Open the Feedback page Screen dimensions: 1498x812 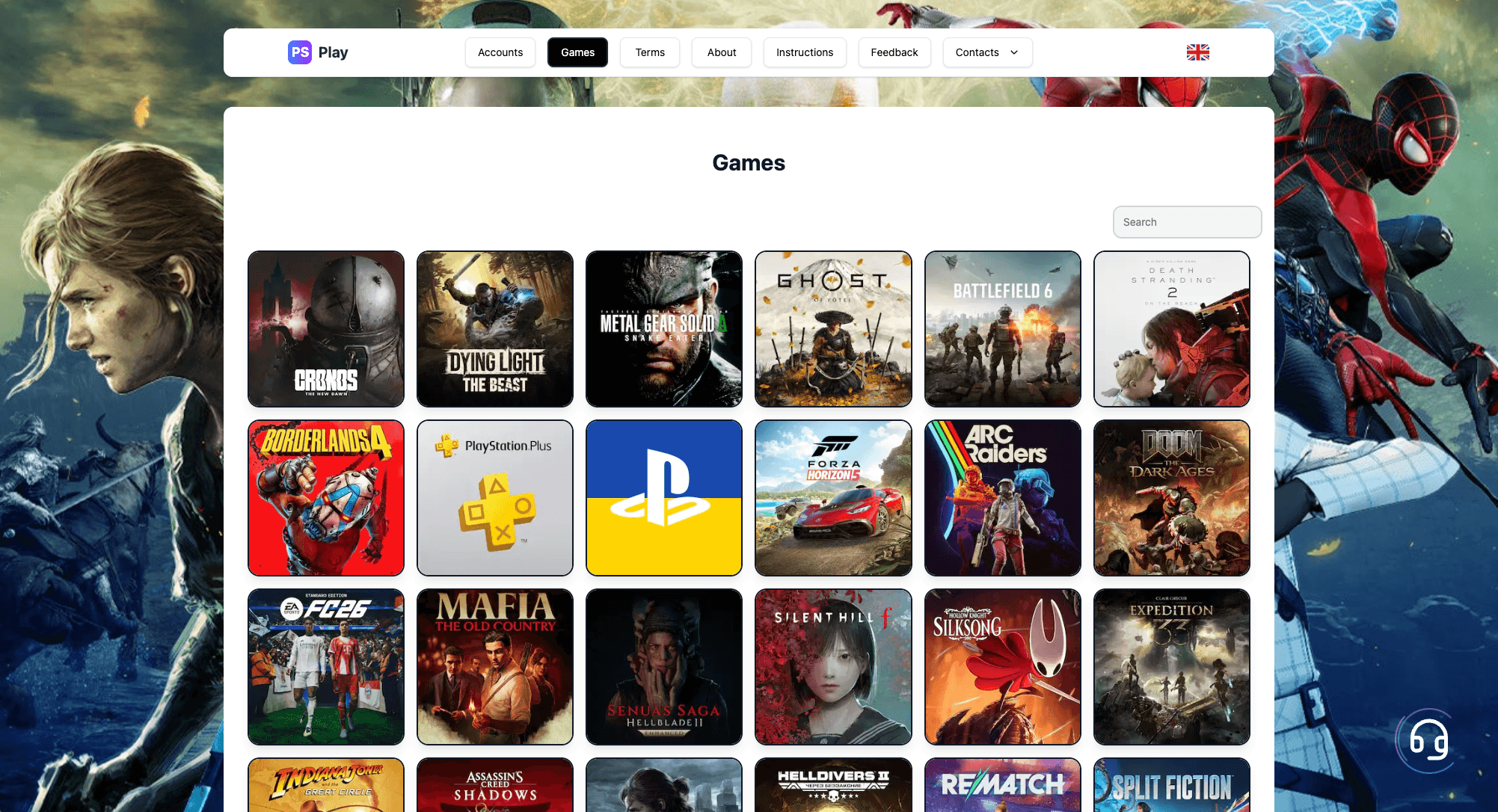point(894,52)
